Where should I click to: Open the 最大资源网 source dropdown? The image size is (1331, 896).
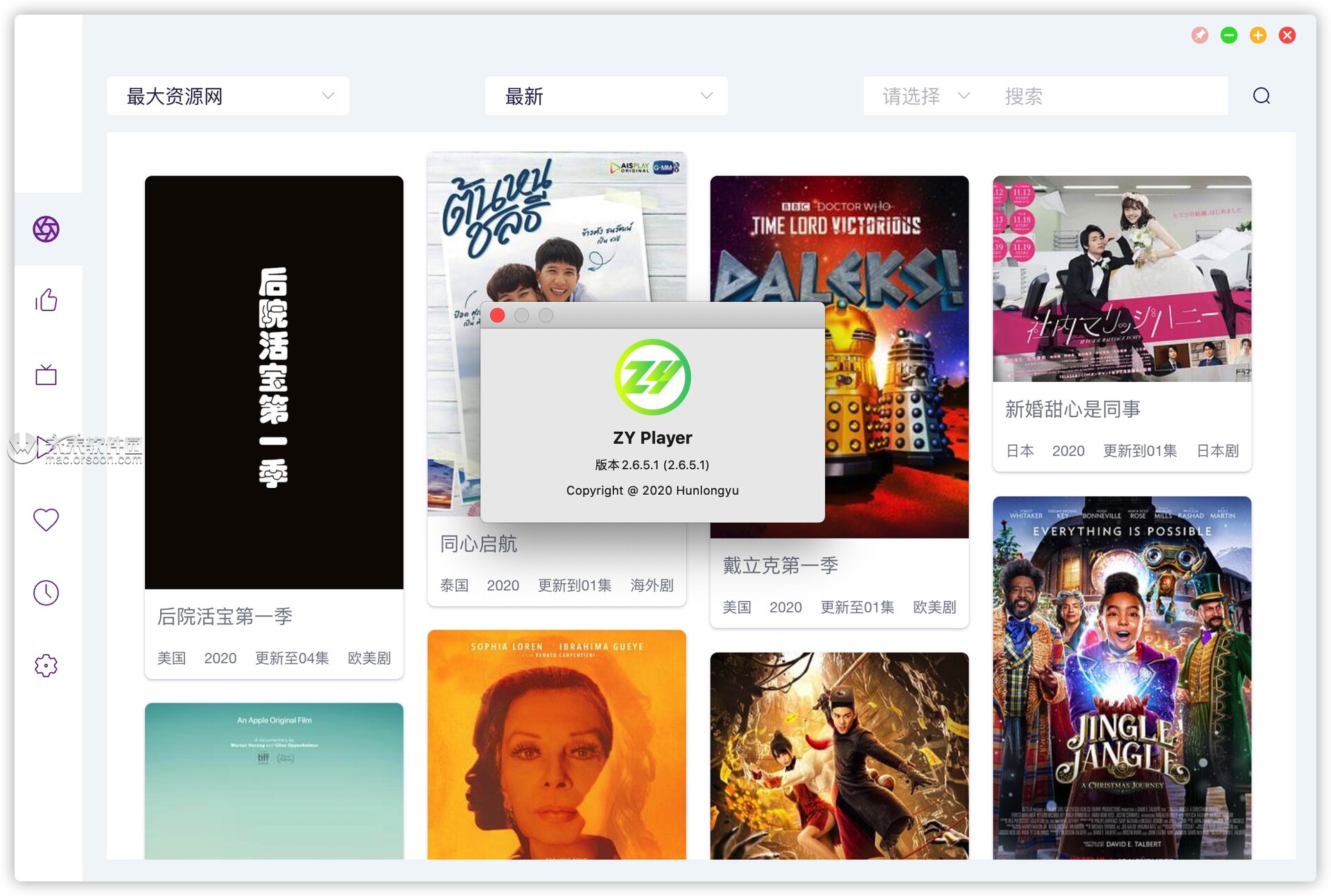(227, 96)
